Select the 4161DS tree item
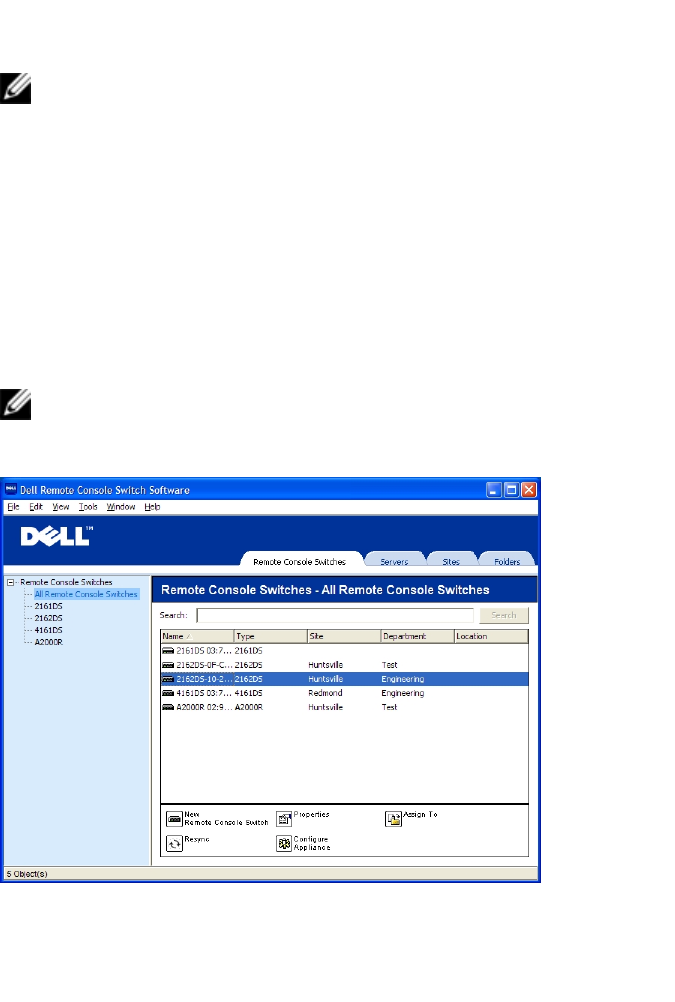675x1002 pixels. (49, 630)
